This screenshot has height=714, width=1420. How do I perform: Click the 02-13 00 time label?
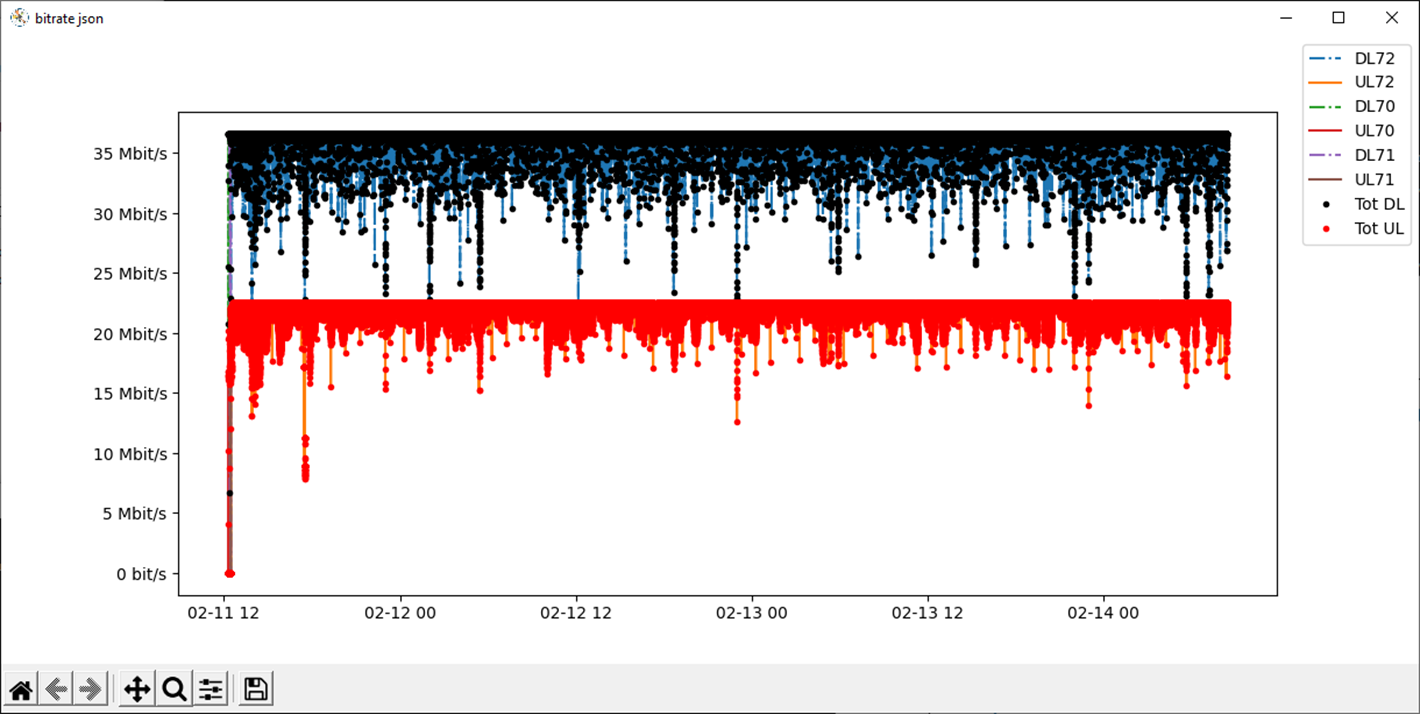(x=752, y=613)
